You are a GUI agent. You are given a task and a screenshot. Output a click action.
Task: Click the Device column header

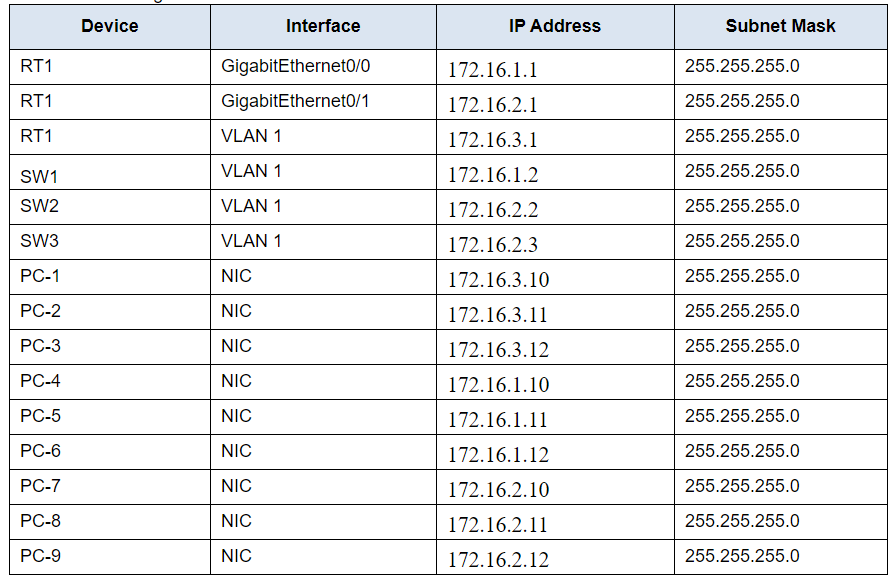[110, 26]
